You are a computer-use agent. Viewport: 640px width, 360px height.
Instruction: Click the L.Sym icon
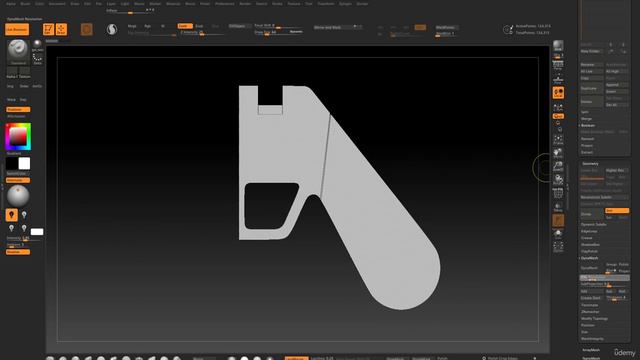(x=558, y=107)
